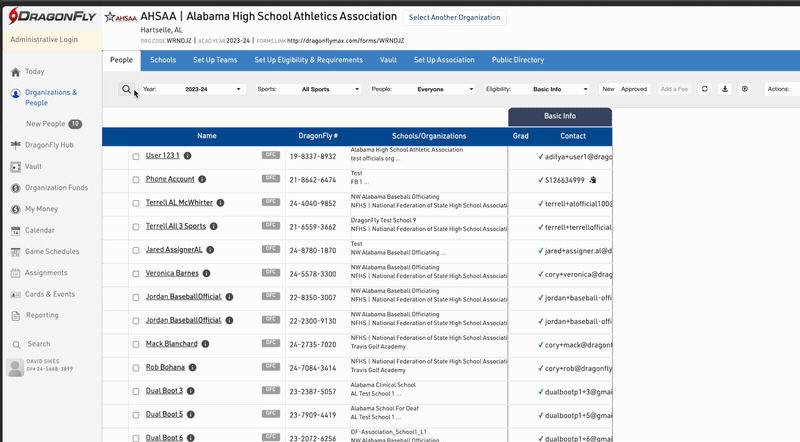Tick the checkbox next to Rob Bohana

[136, 367]
